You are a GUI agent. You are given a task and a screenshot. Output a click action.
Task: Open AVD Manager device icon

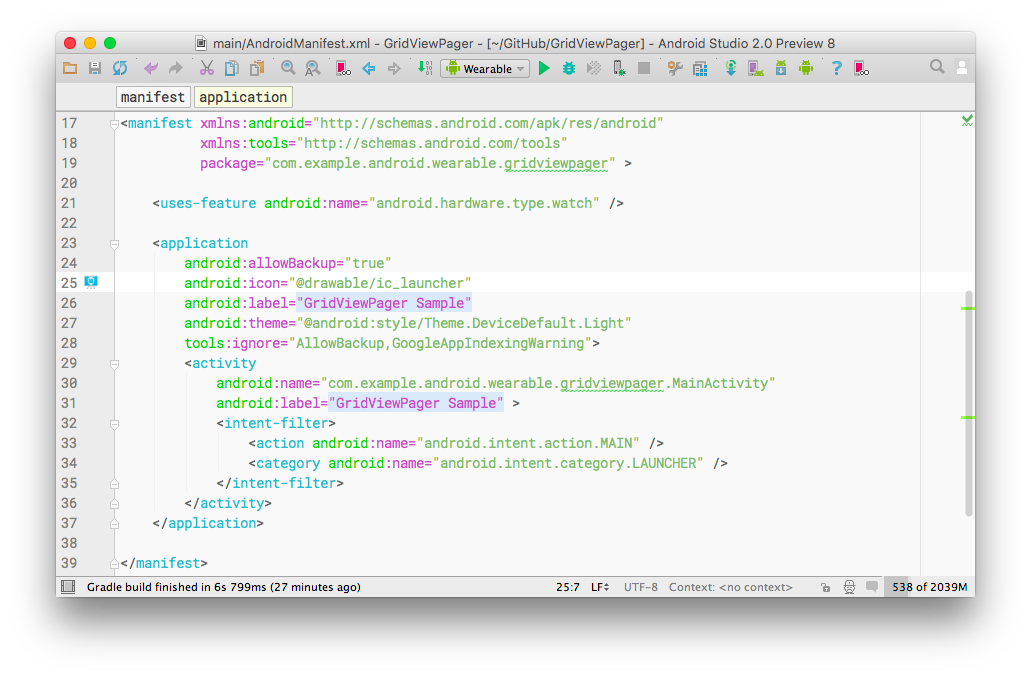pyautogui.click(x=755, y=68)
